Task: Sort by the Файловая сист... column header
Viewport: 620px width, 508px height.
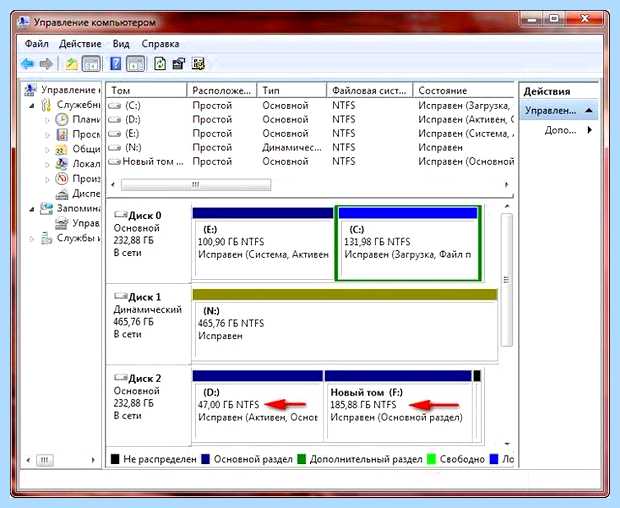Action: point(370,91)
